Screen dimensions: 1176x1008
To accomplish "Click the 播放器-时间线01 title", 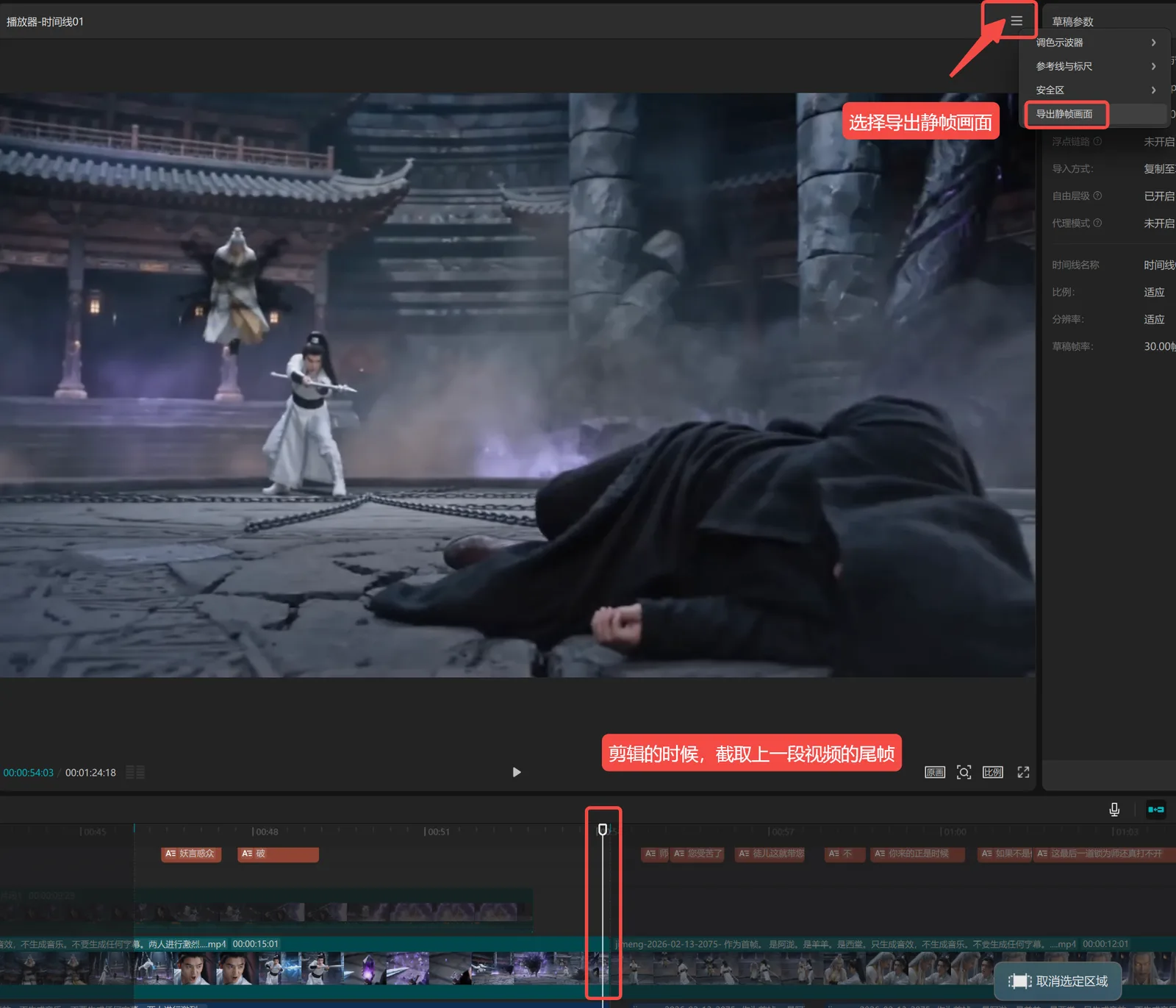I will [45, 21].
